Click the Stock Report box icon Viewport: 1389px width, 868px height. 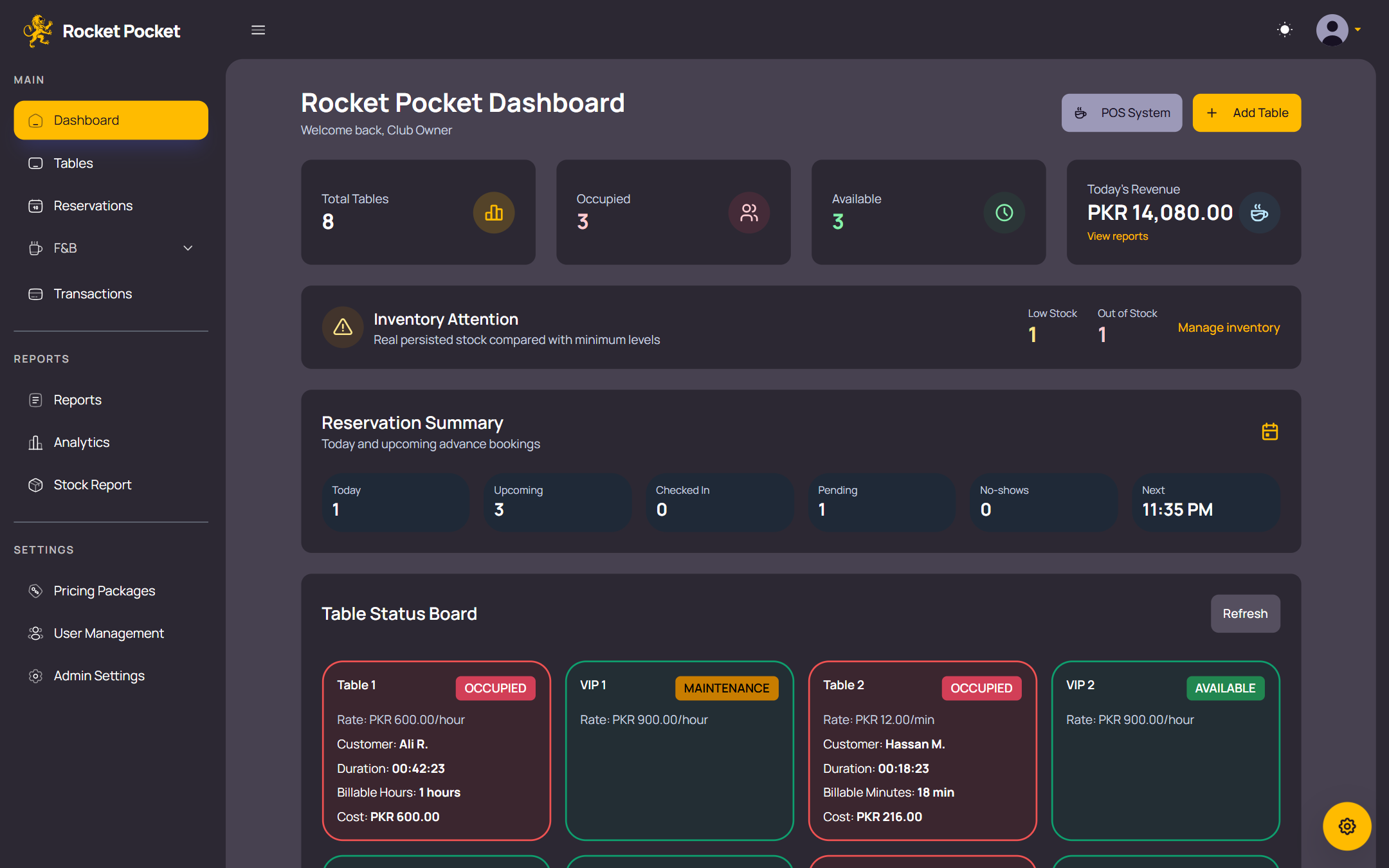(x=35, y=485)
